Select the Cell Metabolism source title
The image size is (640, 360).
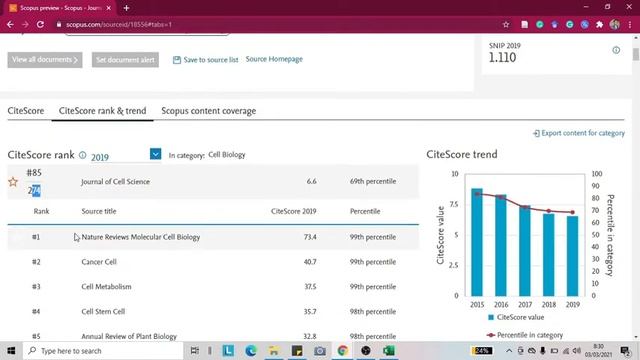pos(107,287)
